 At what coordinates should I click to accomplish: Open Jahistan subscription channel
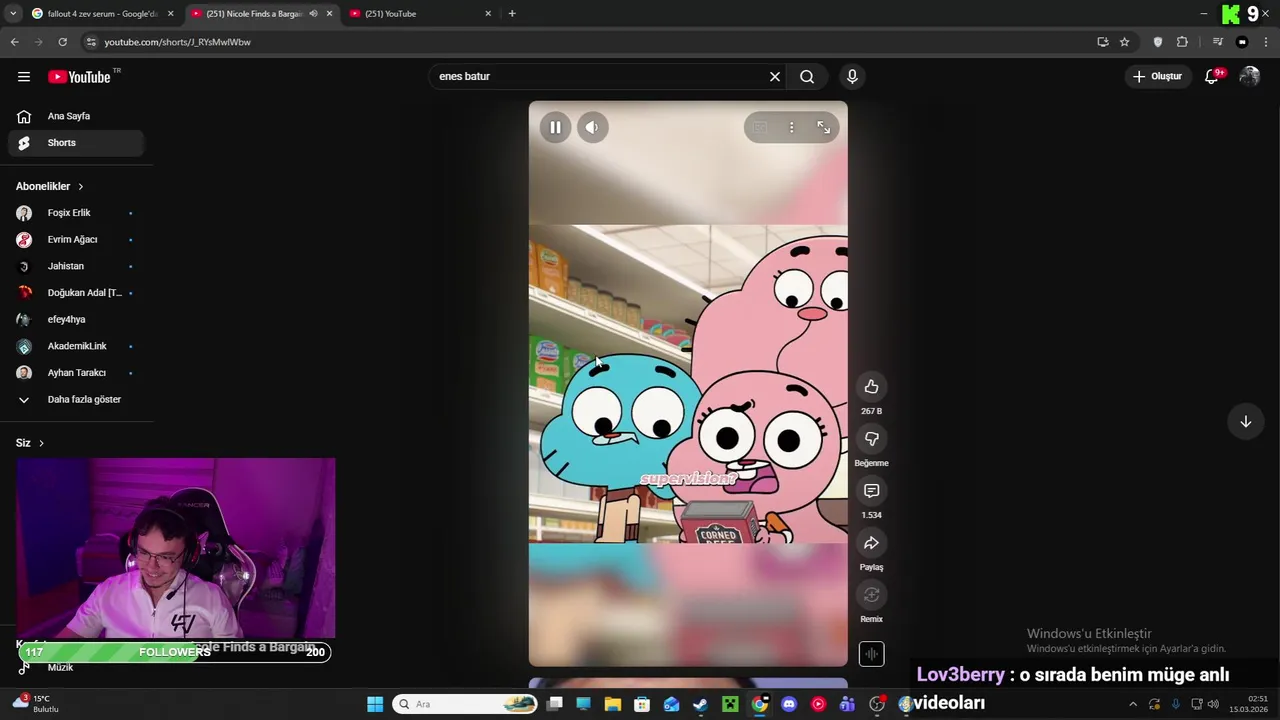76,266
